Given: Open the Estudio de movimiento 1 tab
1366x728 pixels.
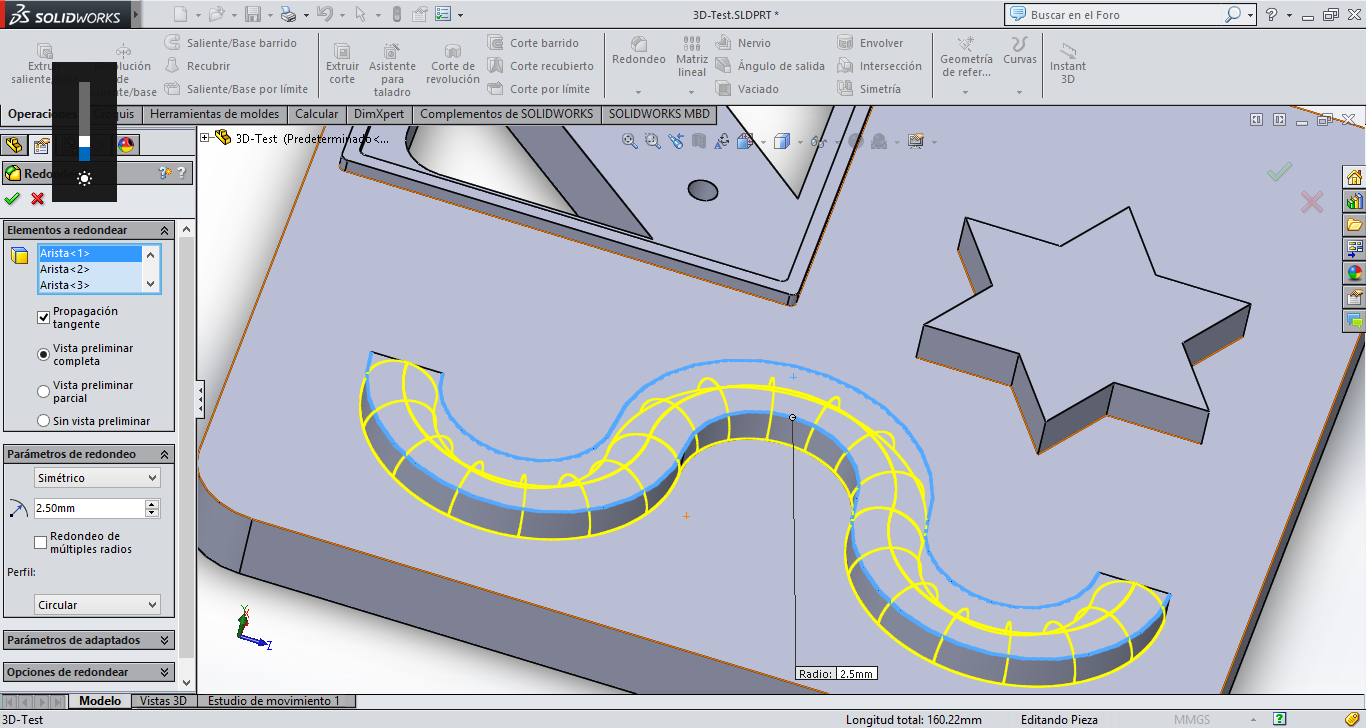Looking at the screenshot, I should 275,701.
